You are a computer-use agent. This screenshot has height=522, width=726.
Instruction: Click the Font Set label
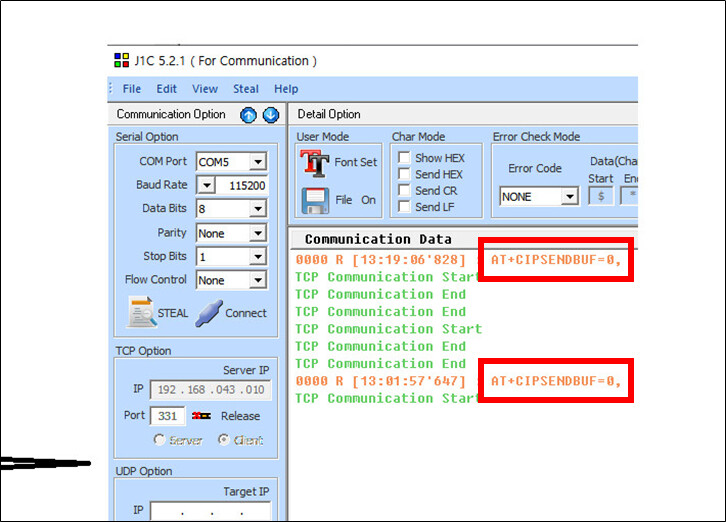click(356, 162)
